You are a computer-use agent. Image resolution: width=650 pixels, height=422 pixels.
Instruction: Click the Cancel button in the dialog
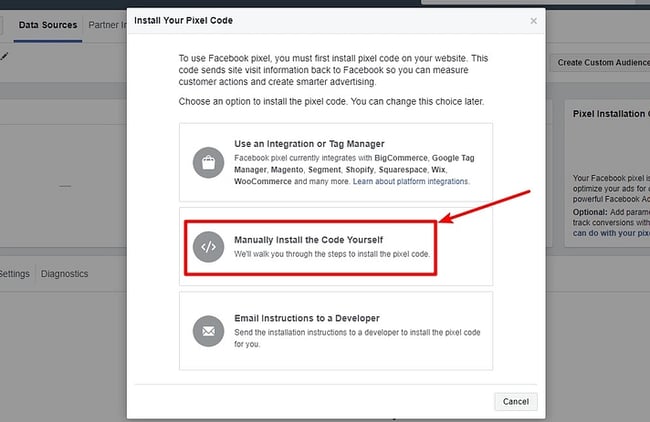[x=516, y=401]
